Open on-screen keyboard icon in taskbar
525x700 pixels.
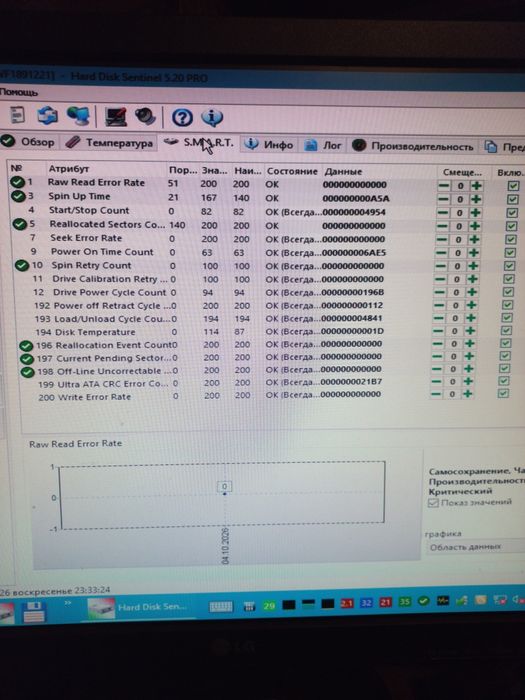[x=221, y=606]
